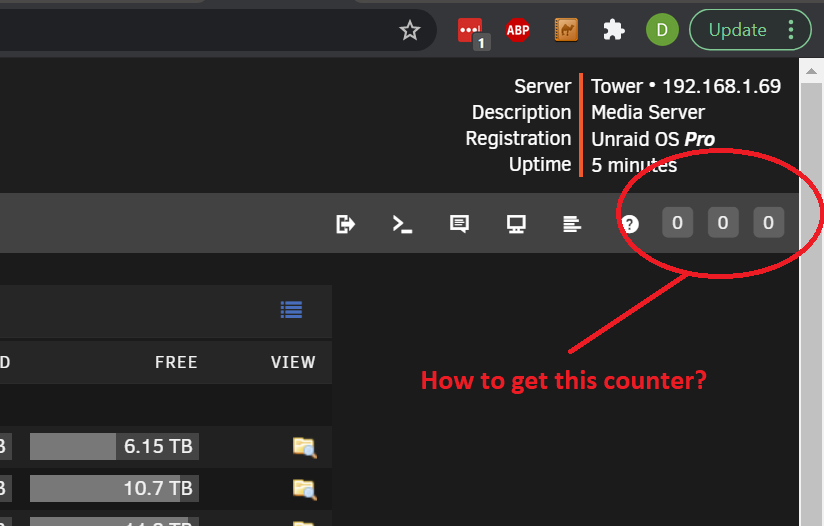Click the Unraid OS Pro registration text
This screenshot has width=824, height=526.
click(653, 139)
